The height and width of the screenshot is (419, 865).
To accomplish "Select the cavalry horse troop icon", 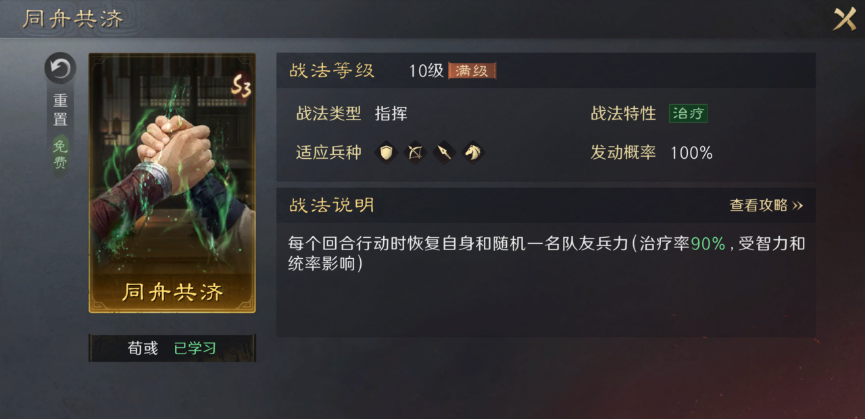I will point(472,152).
